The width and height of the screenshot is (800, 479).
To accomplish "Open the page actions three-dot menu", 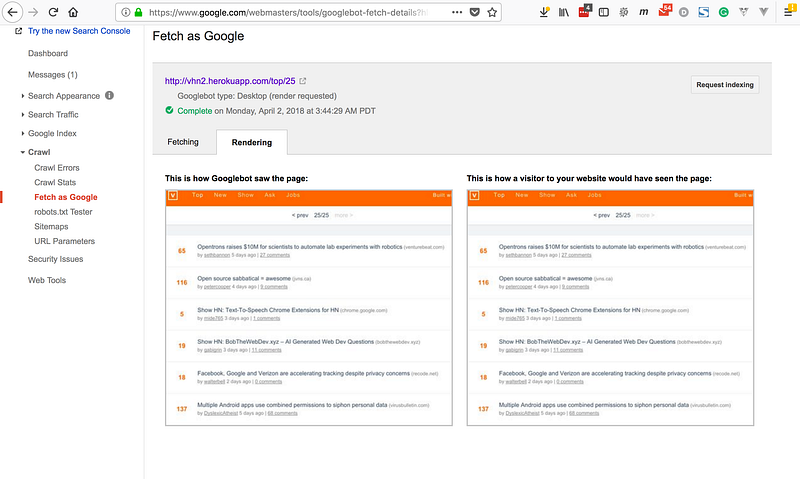I will point(457,12).
